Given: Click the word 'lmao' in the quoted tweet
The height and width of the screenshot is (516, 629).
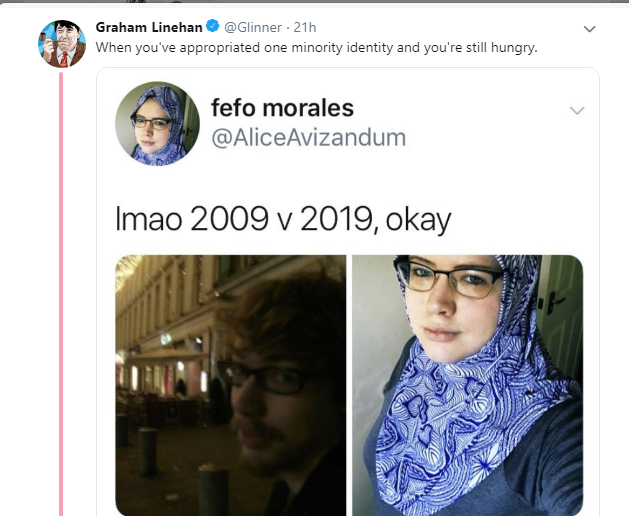Looking at the screenshot, I should (x=148, y=219).
